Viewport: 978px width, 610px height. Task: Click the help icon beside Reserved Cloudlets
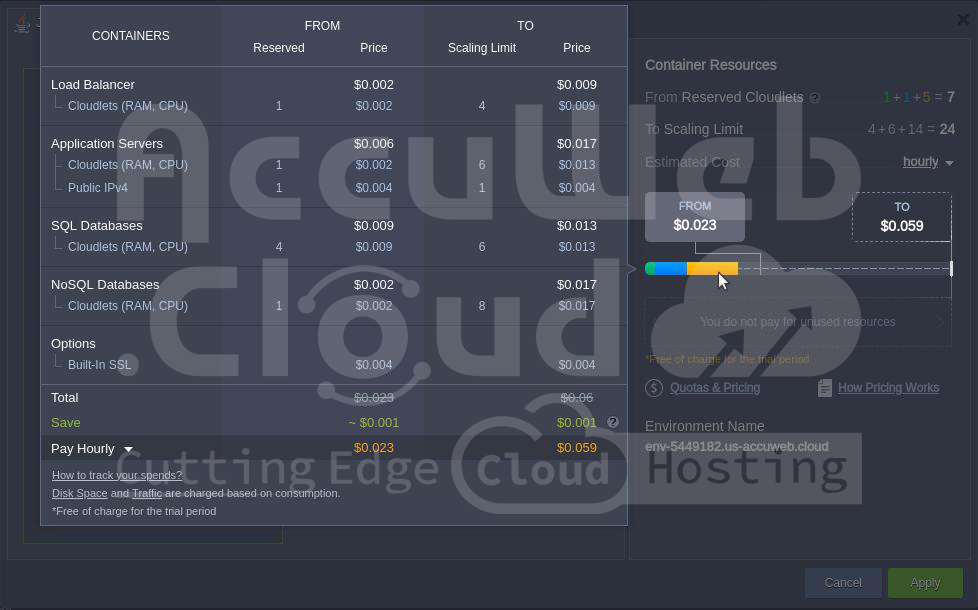click(814, 98)
